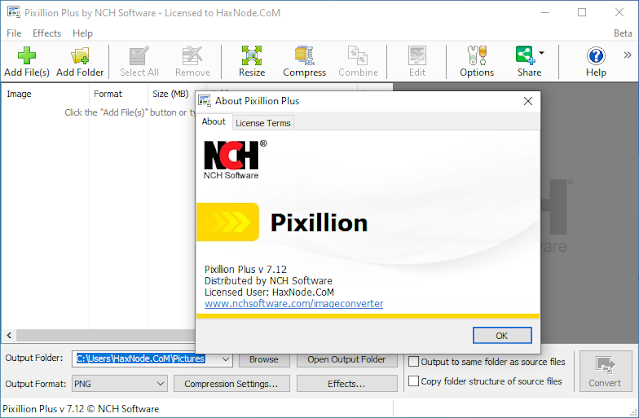
Task: Open the nchsoftware.com/imageconverter link
Action: click(x=294, y=304)
